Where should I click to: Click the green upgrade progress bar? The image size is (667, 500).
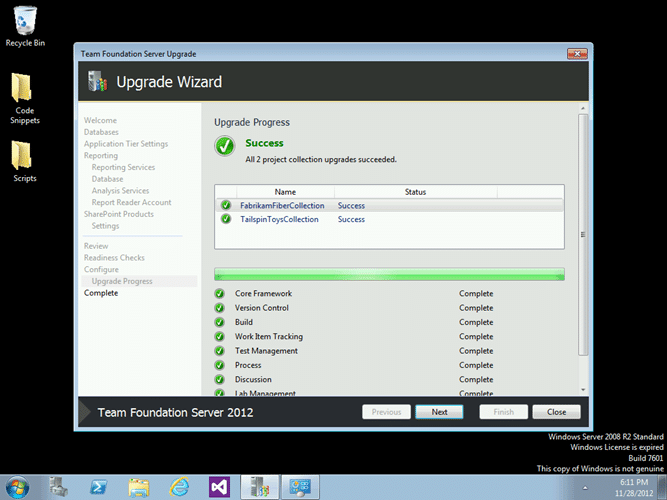tap(389, 274)
